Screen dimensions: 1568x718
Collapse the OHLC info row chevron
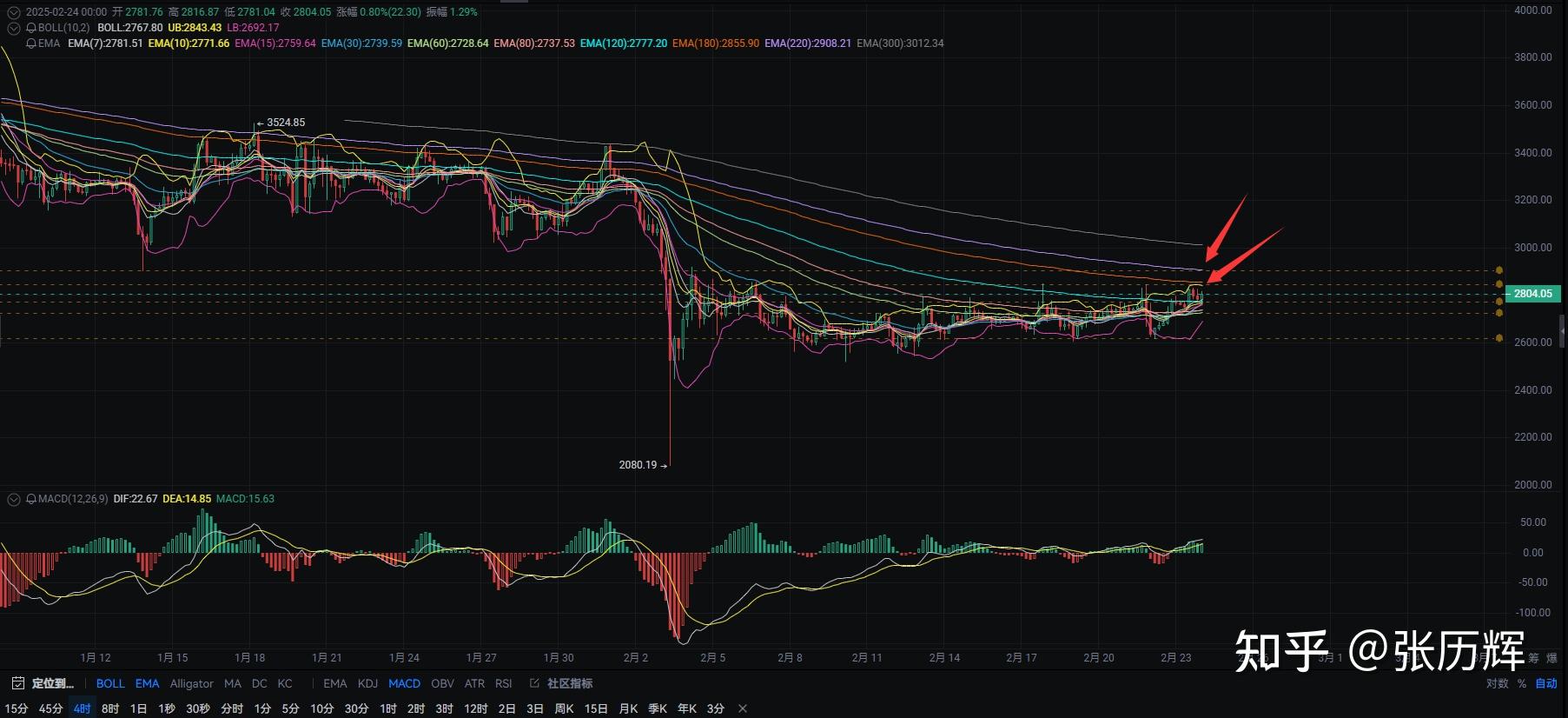coord(13,12)
